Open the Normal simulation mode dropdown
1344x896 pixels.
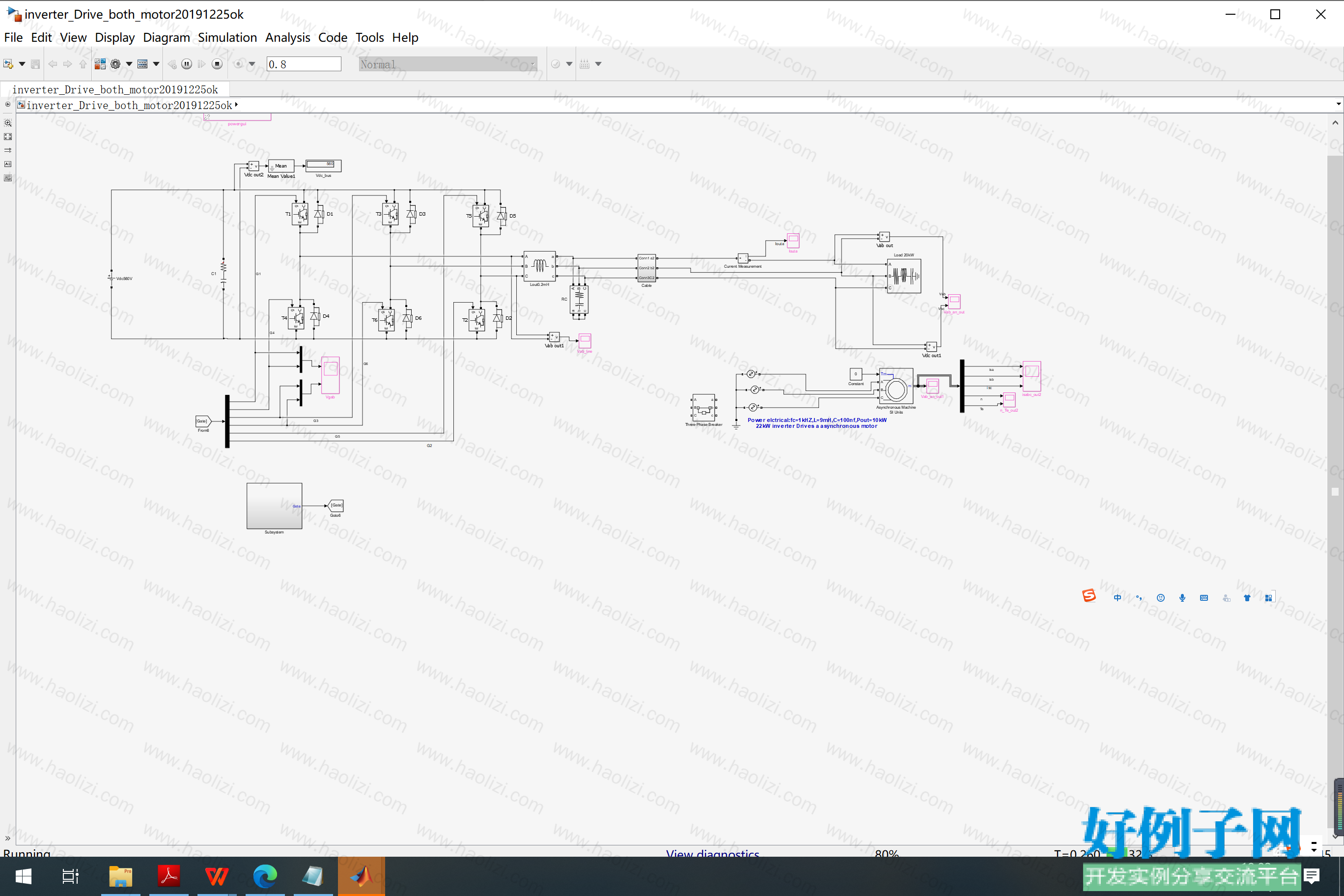pyautogui.click(x=448, y=64)
